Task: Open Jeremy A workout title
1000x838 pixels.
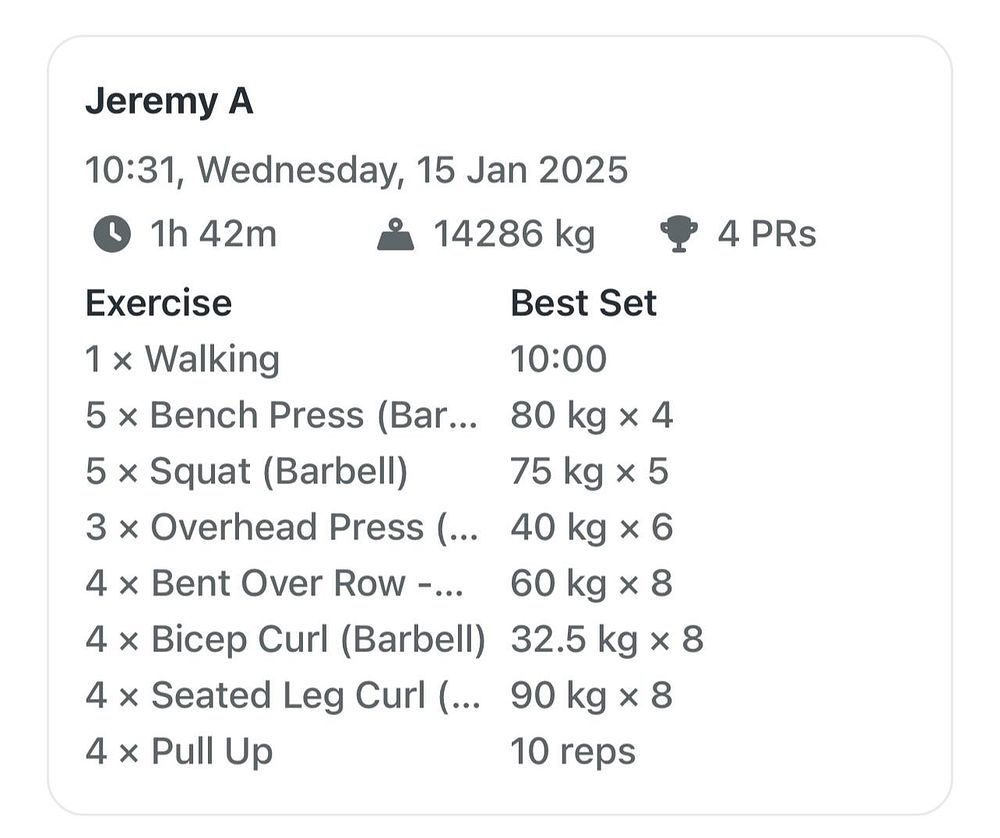Action: pyautogui.click(x=169, y=102)
